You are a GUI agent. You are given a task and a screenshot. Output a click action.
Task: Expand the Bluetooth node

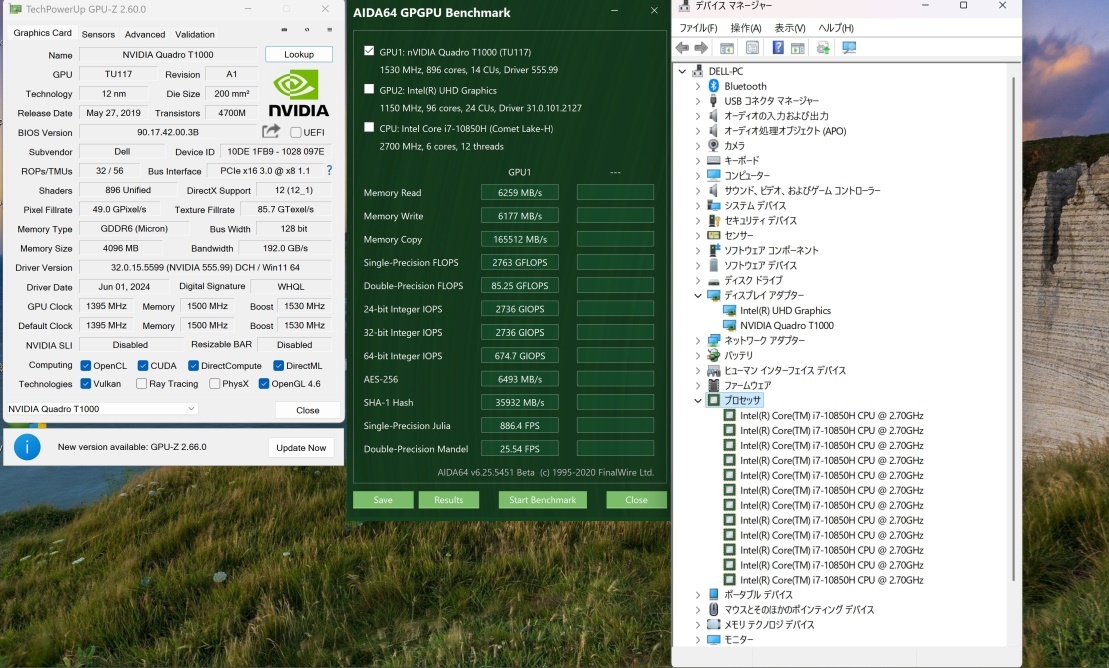point(697,86)
